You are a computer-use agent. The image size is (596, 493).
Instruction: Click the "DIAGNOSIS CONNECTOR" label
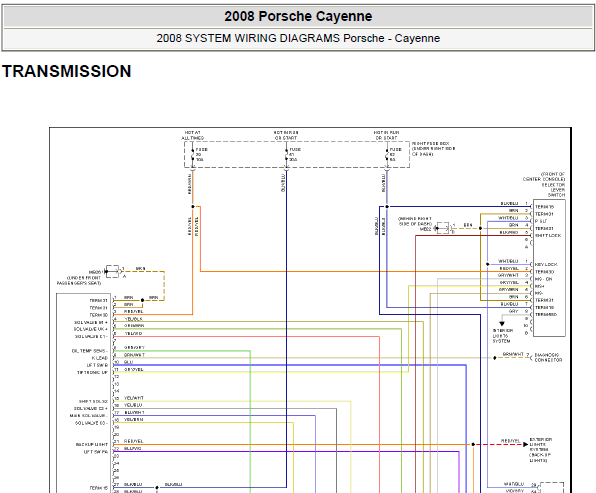tap(548, 357)
